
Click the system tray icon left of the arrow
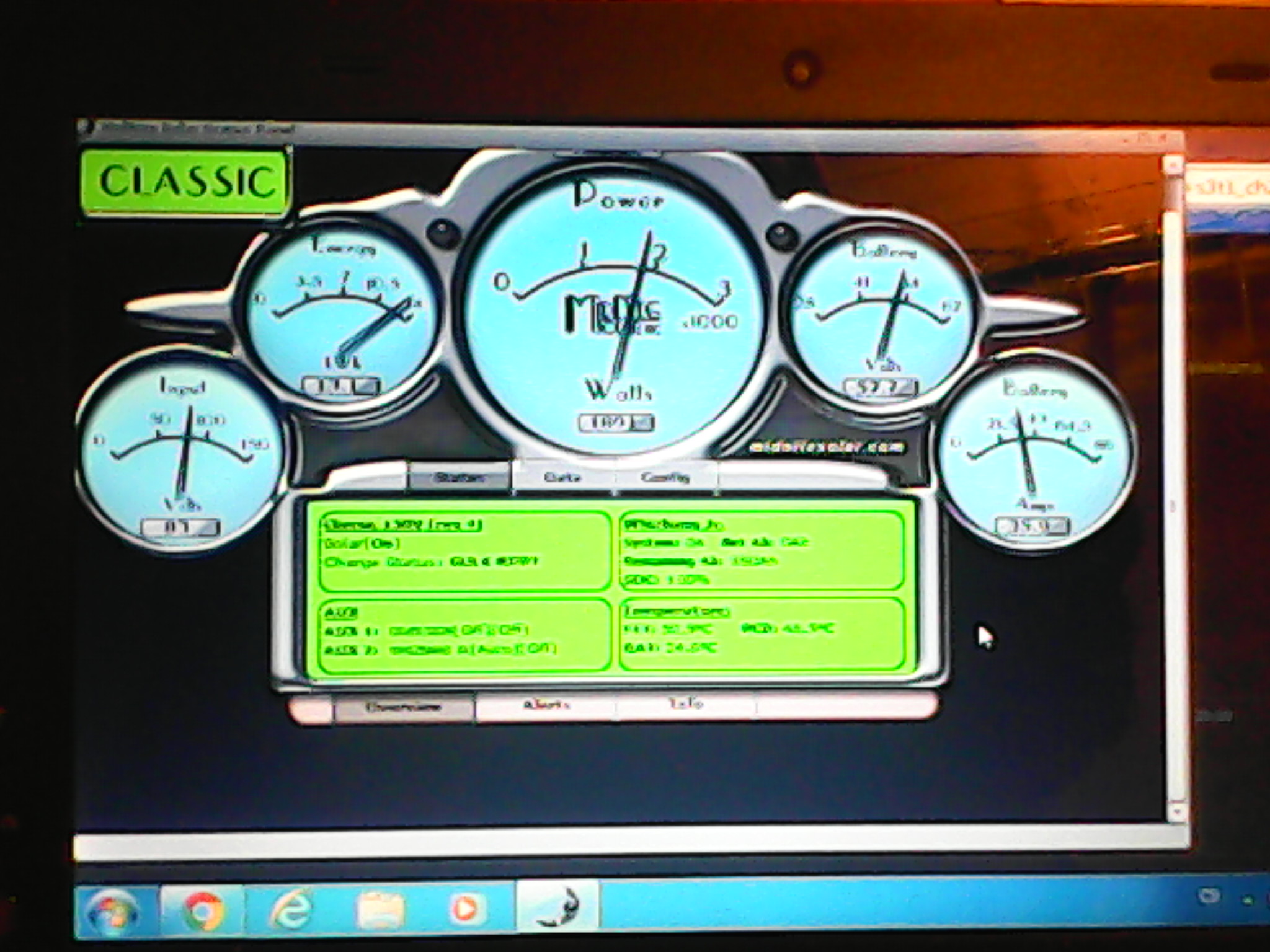tap(1209, 896)
